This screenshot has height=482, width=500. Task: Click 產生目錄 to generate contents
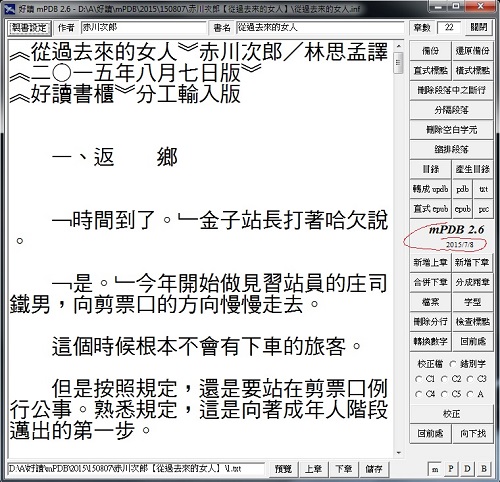pyautogui.click(x=472, y=169)
